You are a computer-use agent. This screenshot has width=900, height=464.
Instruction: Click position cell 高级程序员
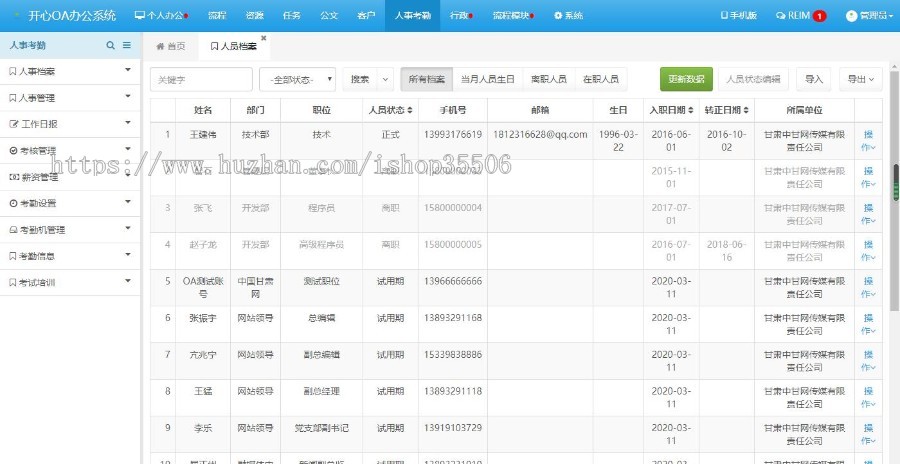coord(321,245)
